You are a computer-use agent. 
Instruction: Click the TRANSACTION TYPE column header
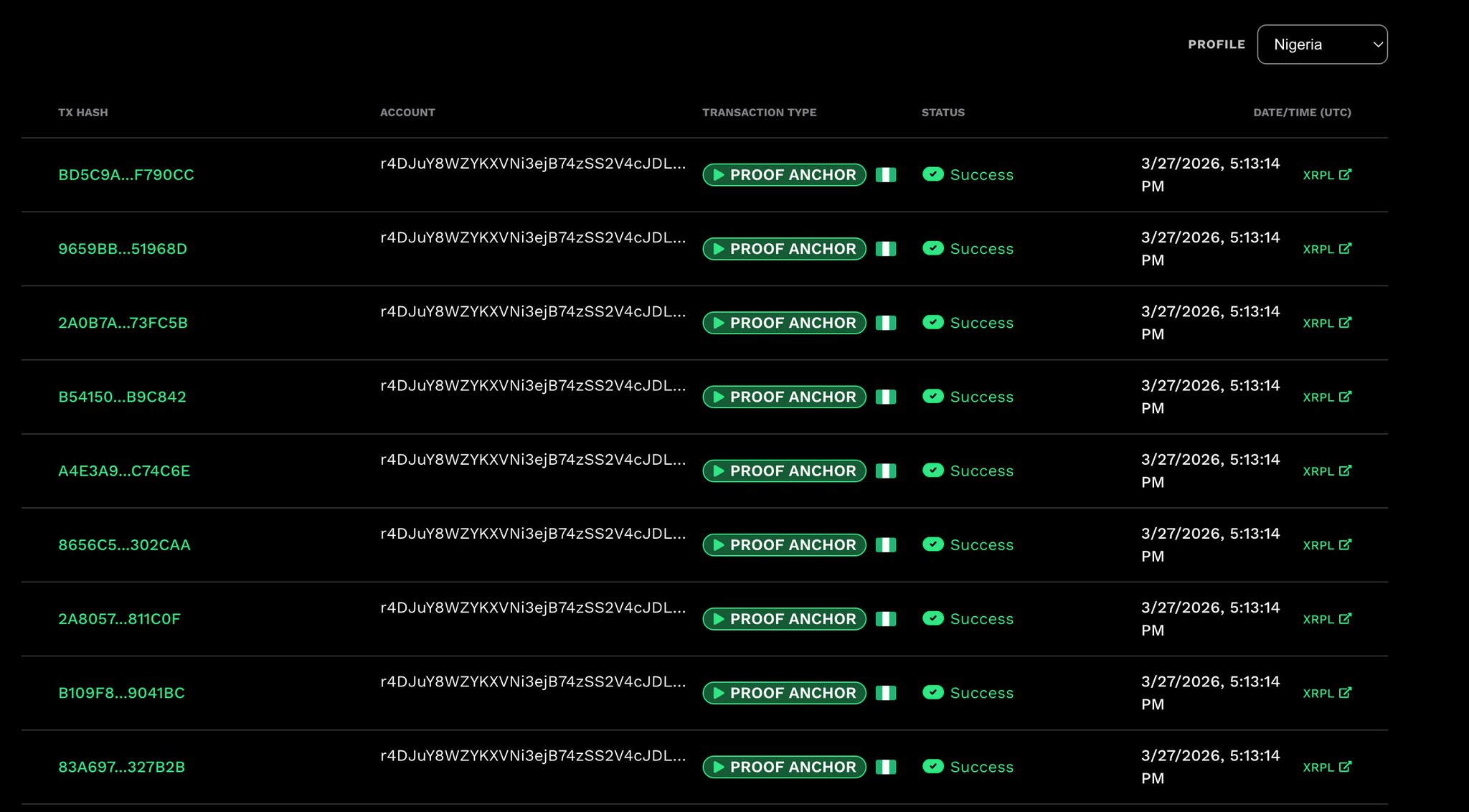(759, 113)
